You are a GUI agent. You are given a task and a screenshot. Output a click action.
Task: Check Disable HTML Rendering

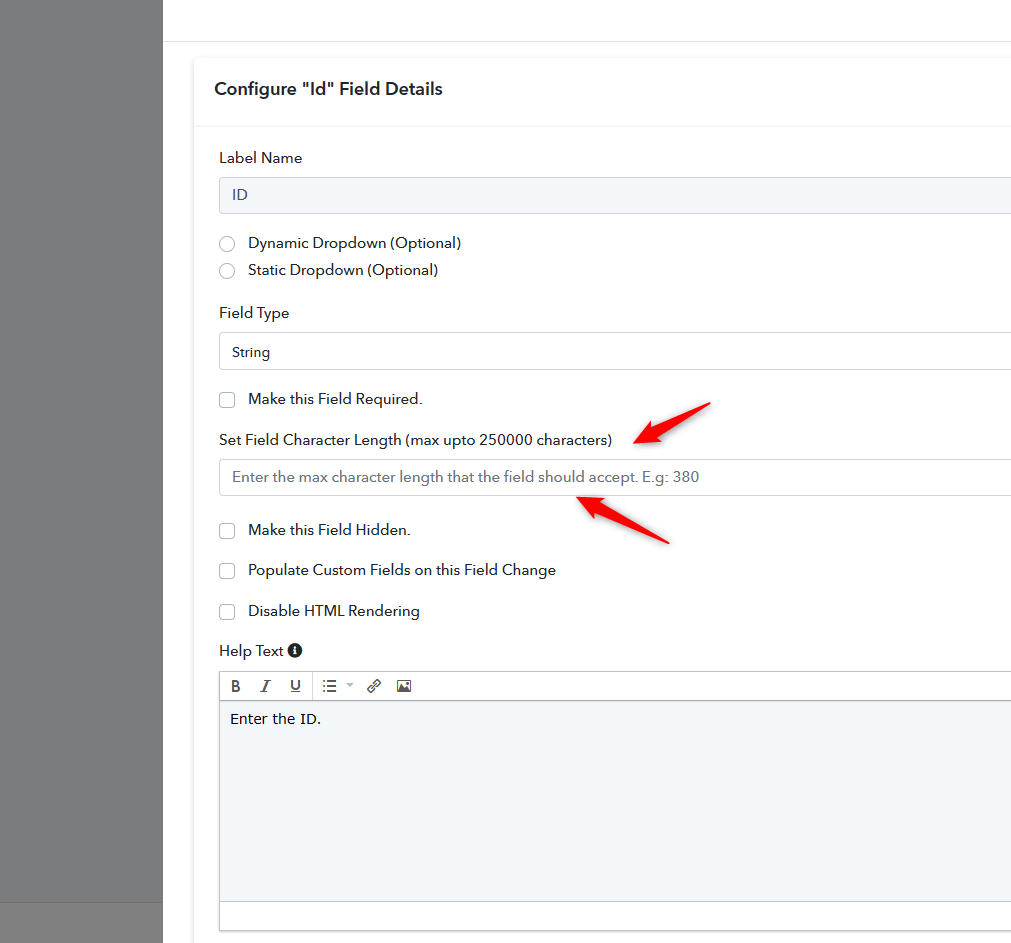pyautogui.click(x=227, y=612)
